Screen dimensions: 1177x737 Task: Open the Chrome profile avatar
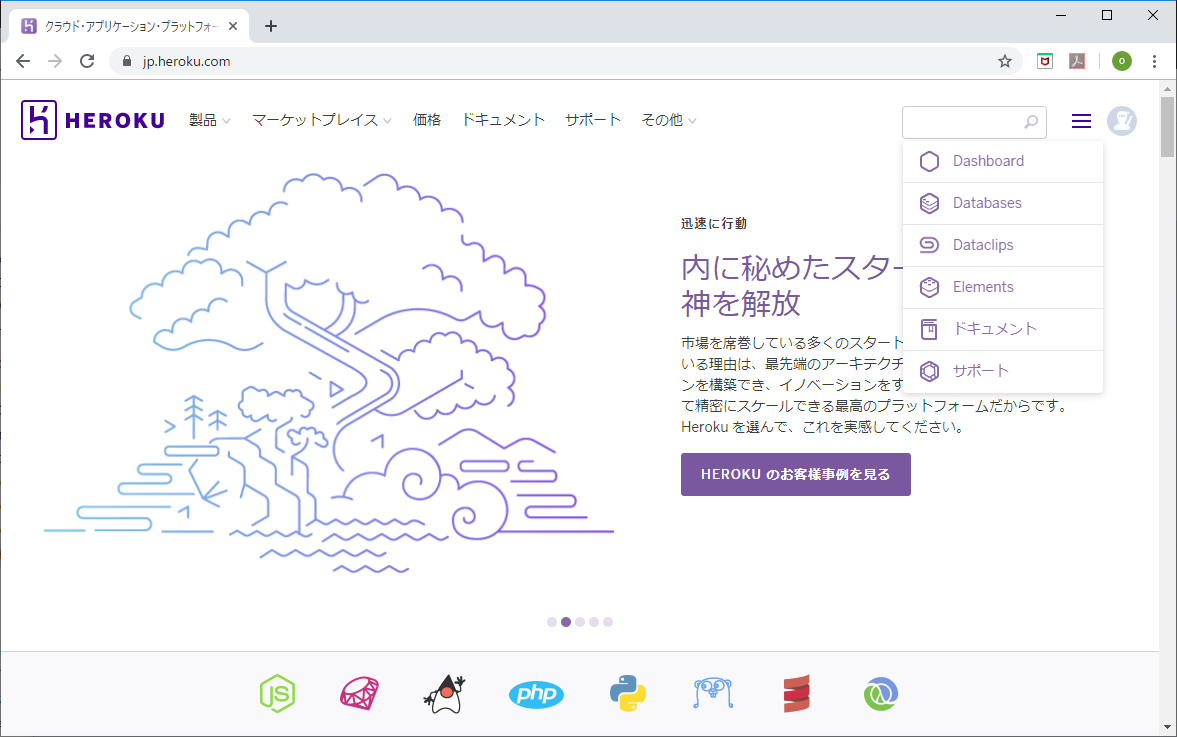1121,62
